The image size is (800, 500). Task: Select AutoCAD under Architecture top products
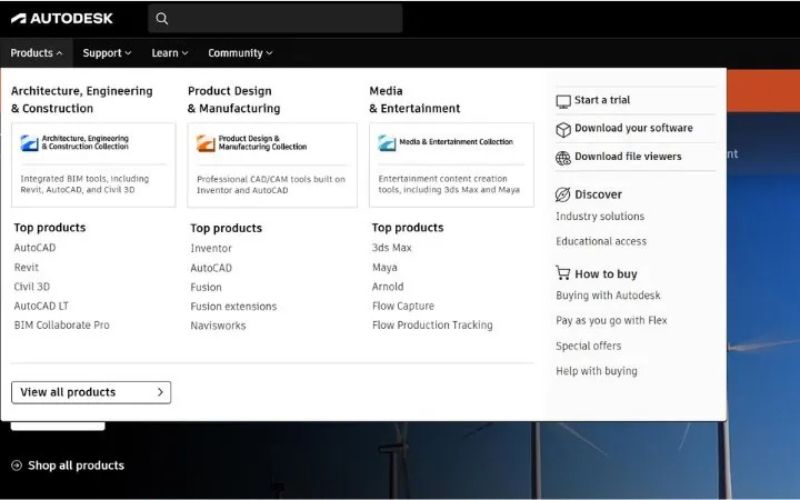click(x=35, y=248)
